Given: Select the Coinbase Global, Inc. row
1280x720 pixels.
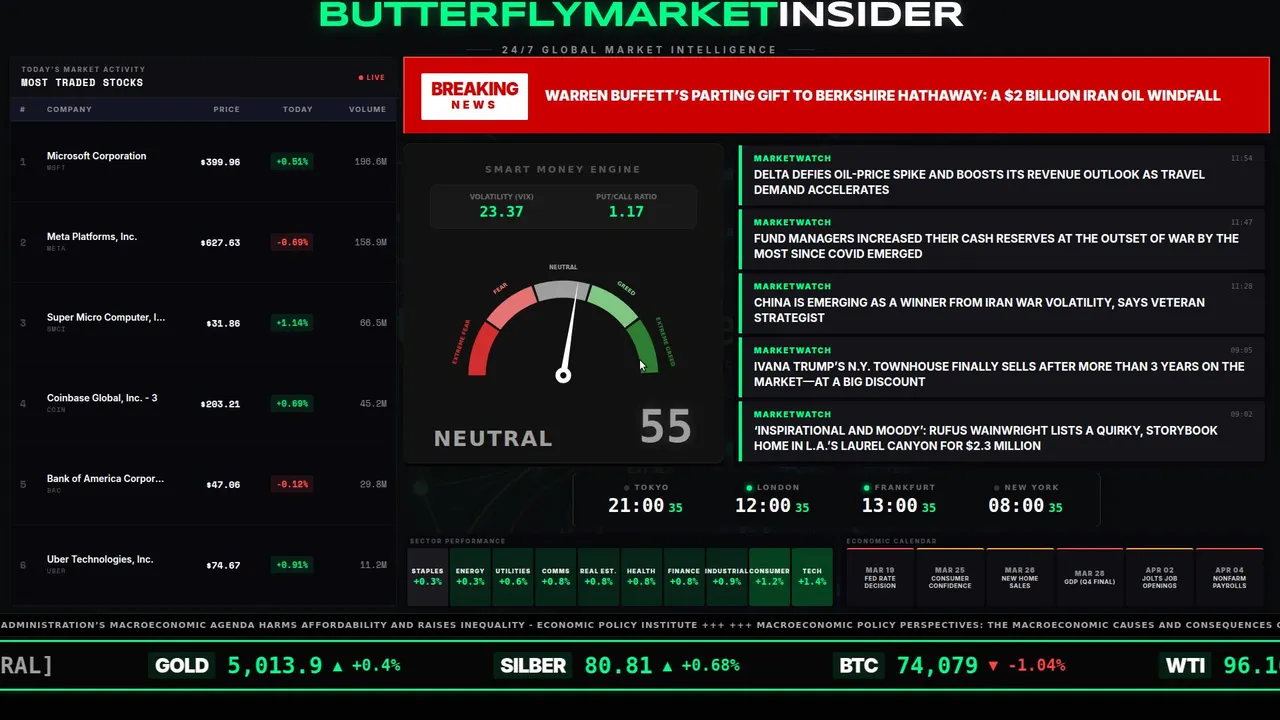Looking at the screenshot, I should [203, 403].
